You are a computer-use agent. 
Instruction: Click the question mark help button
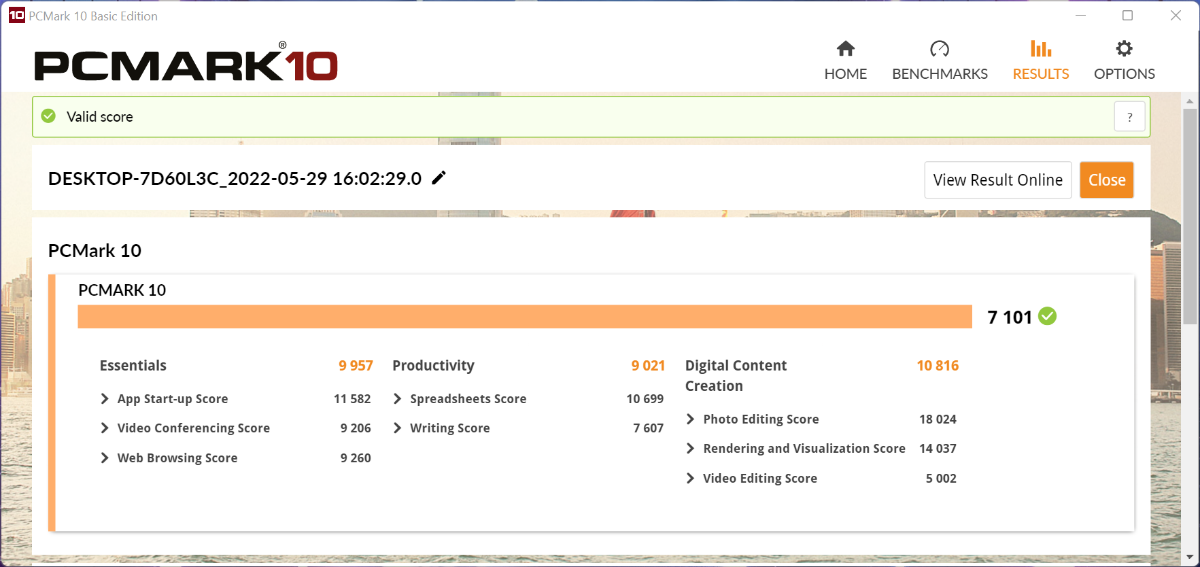coord(1129,117)
